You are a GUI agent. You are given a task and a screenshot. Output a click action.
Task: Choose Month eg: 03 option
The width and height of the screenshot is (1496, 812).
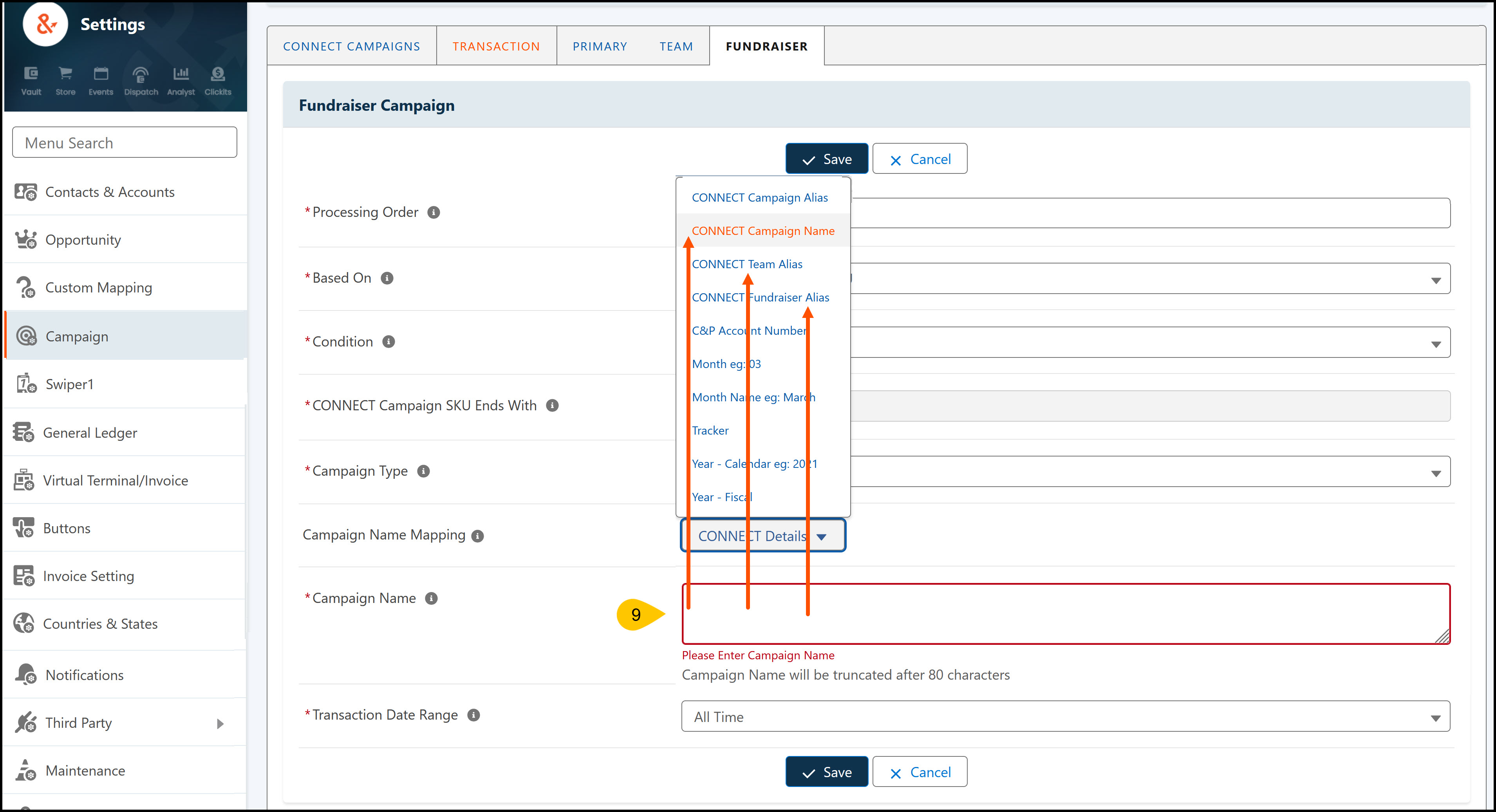[763, 364]
